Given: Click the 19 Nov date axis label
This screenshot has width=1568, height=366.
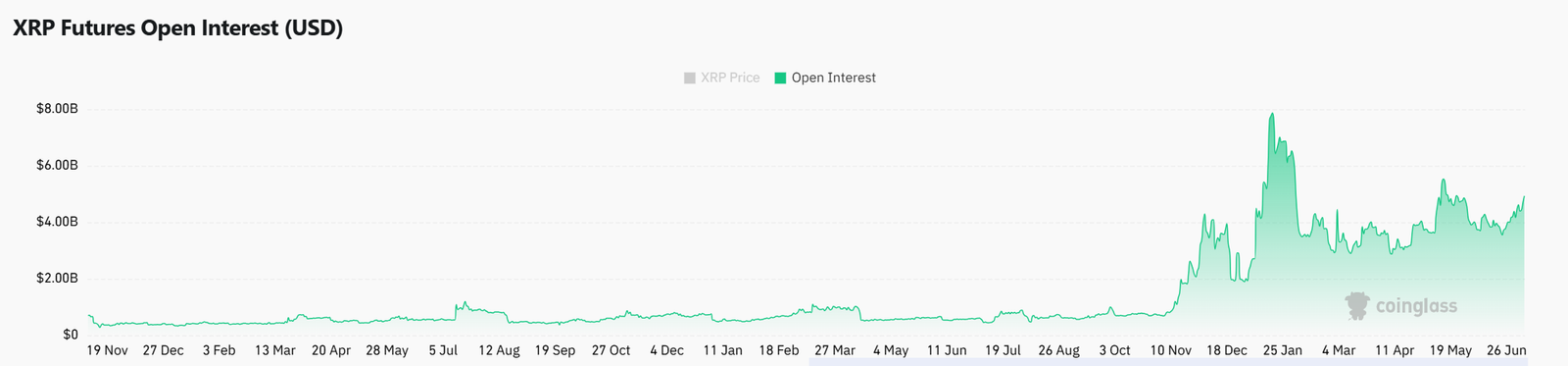Looking at the screenshot, I should tap(108, 350).
